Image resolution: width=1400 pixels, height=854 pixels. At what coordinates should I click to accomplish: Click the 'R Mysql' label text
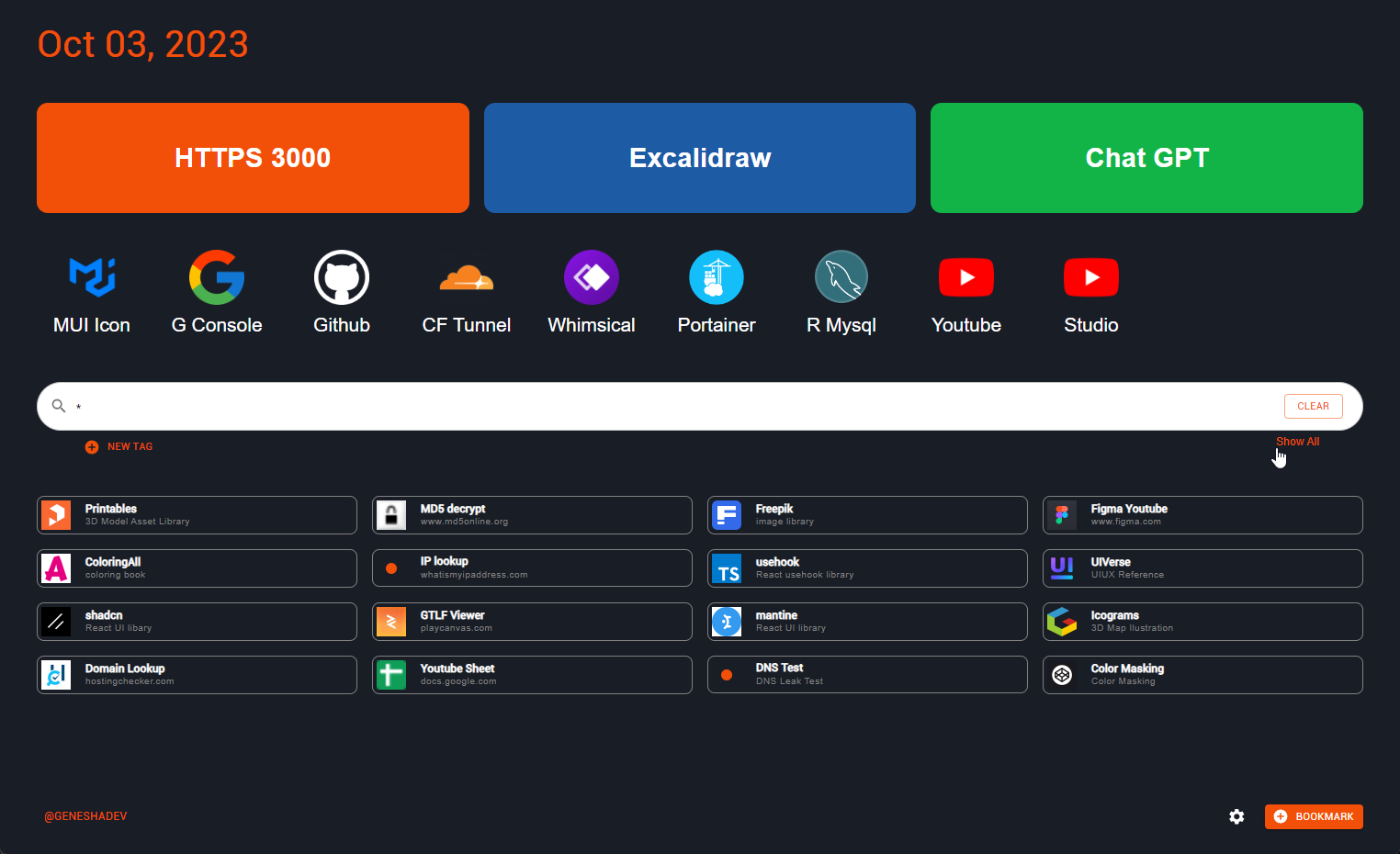(841, 326)
